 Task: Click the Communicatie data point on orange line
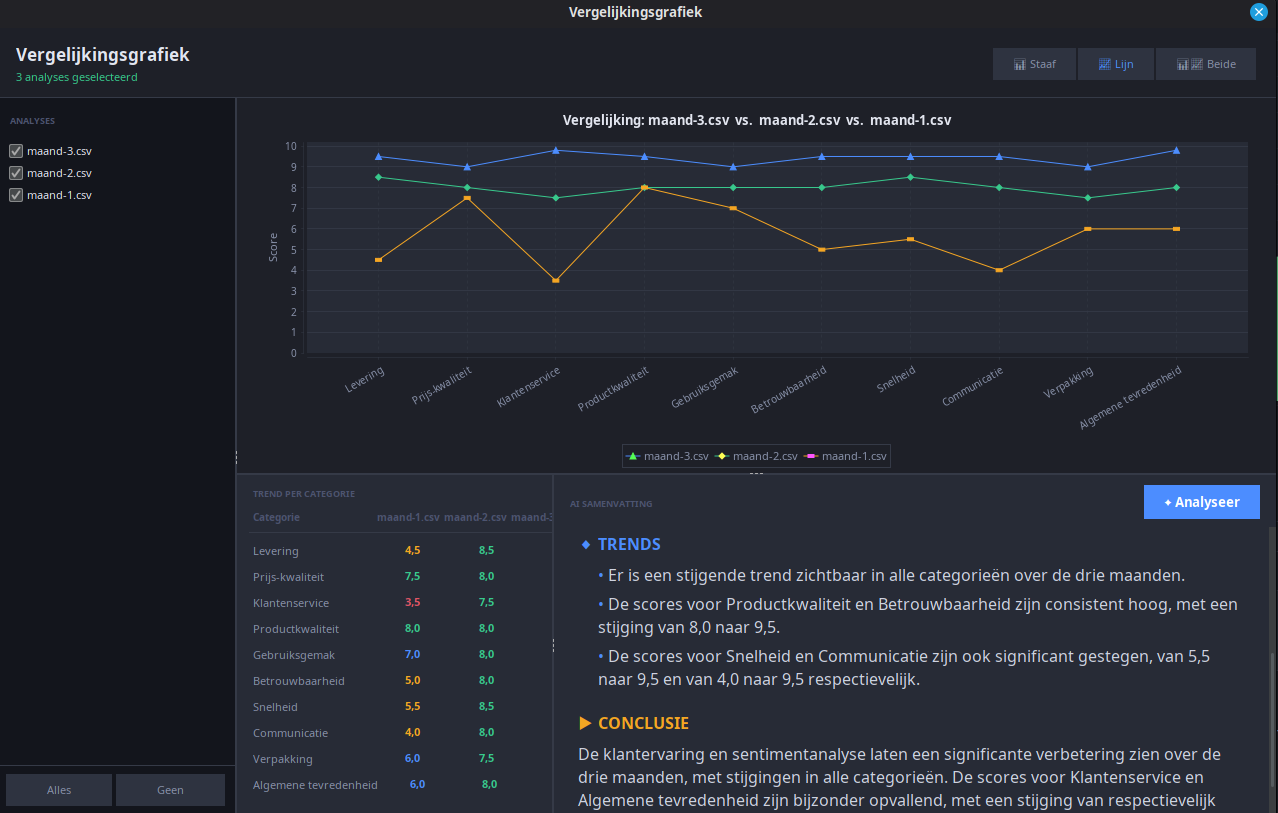999,270
